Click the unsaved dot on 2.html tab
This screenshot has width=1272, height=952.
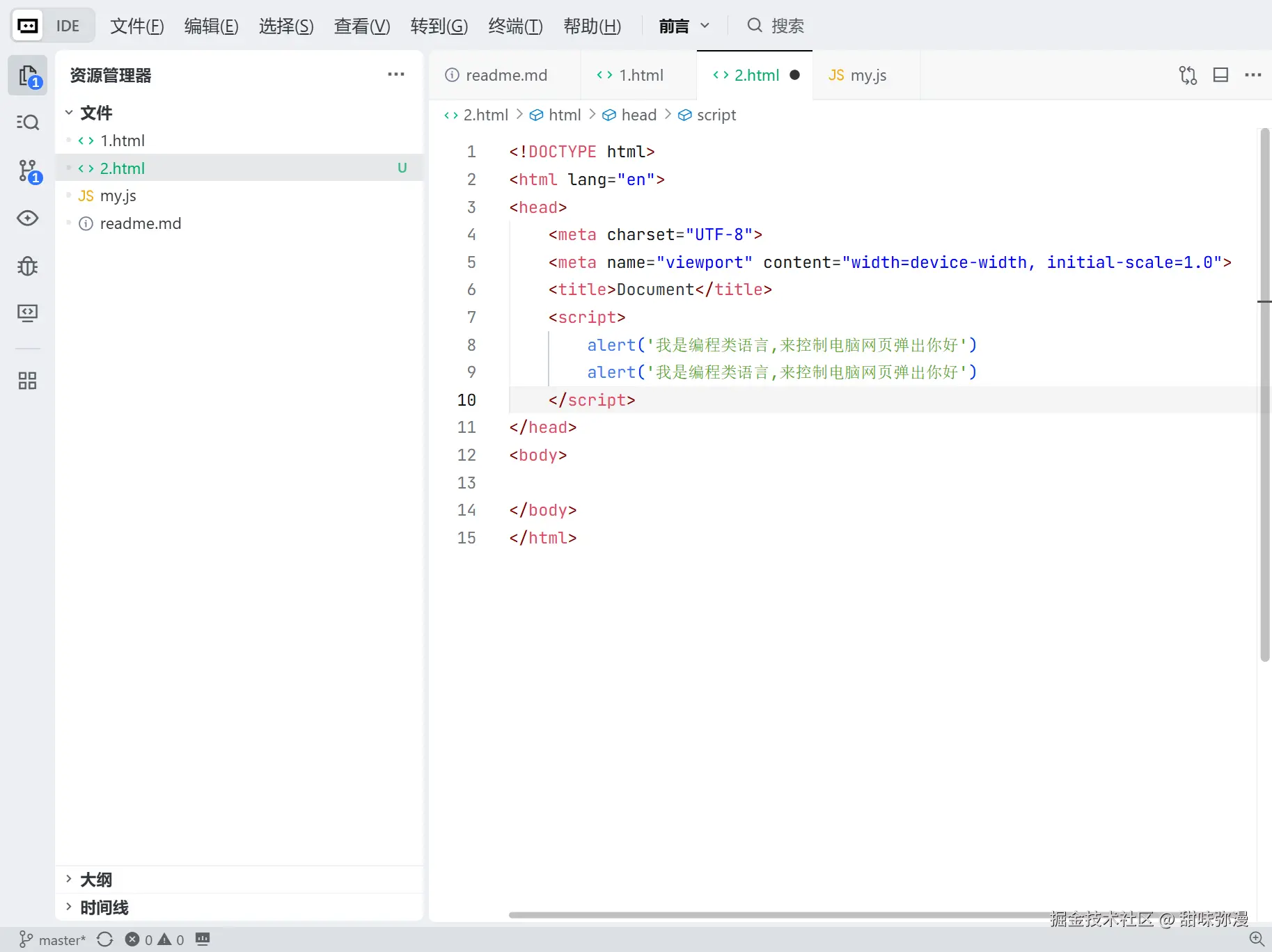tap(794, 75)
